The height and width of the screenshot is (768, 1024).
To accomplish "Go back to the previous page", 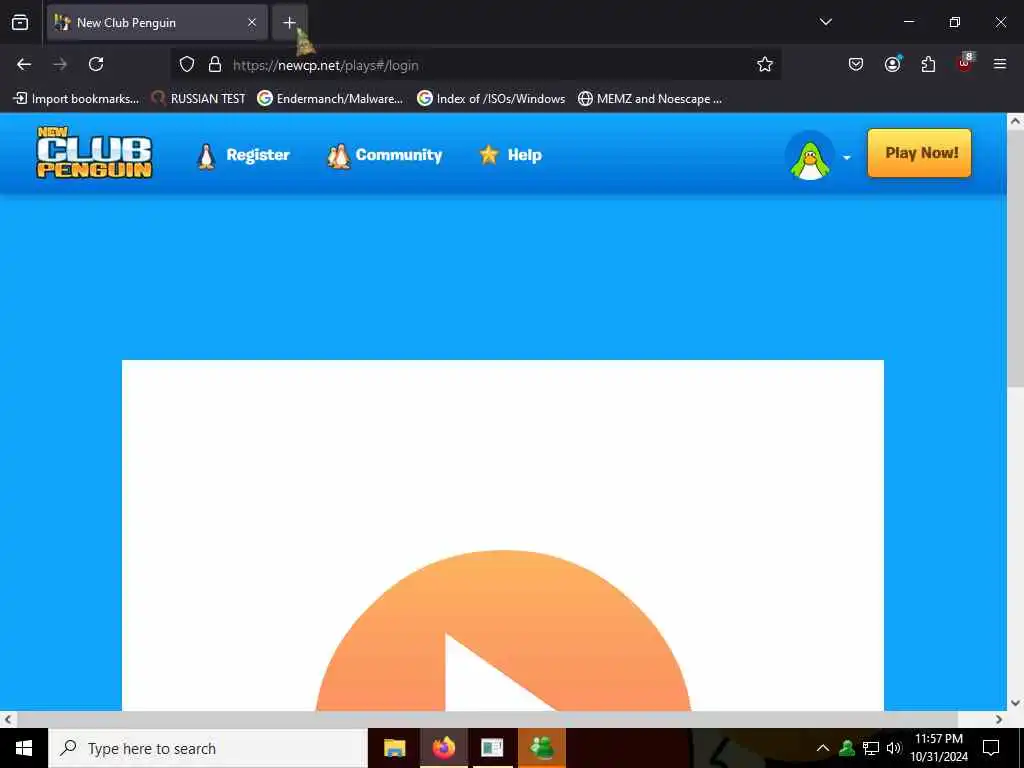I will tap(24, 64).
